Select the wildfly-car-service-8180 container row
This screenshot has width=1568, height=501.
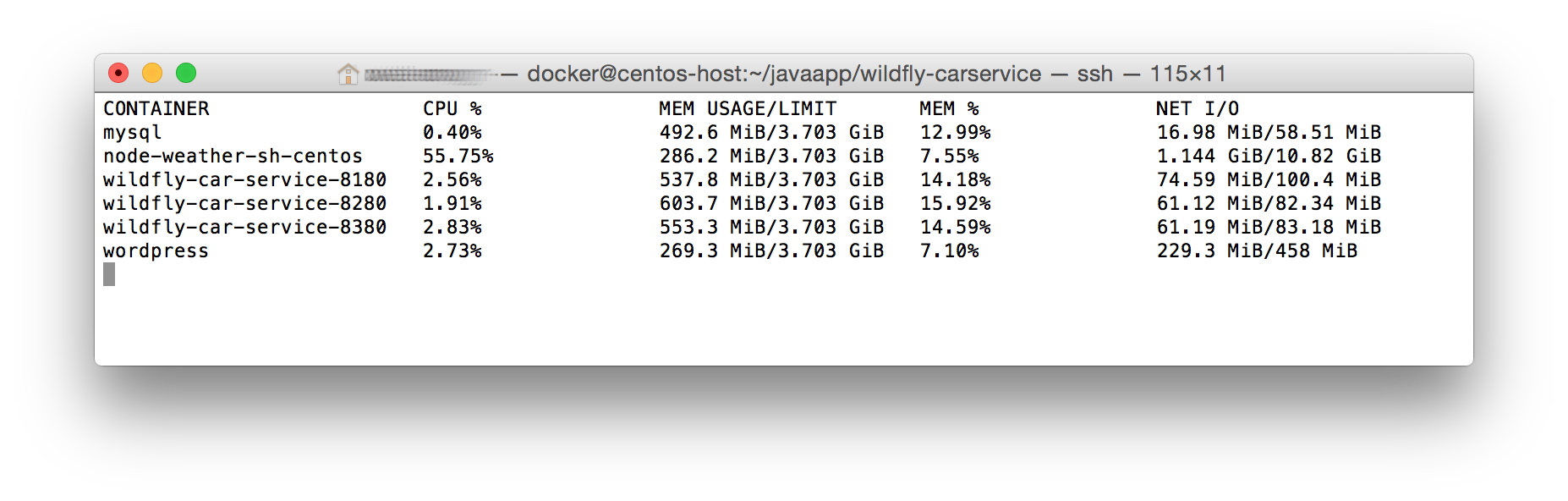pos(783,179)
